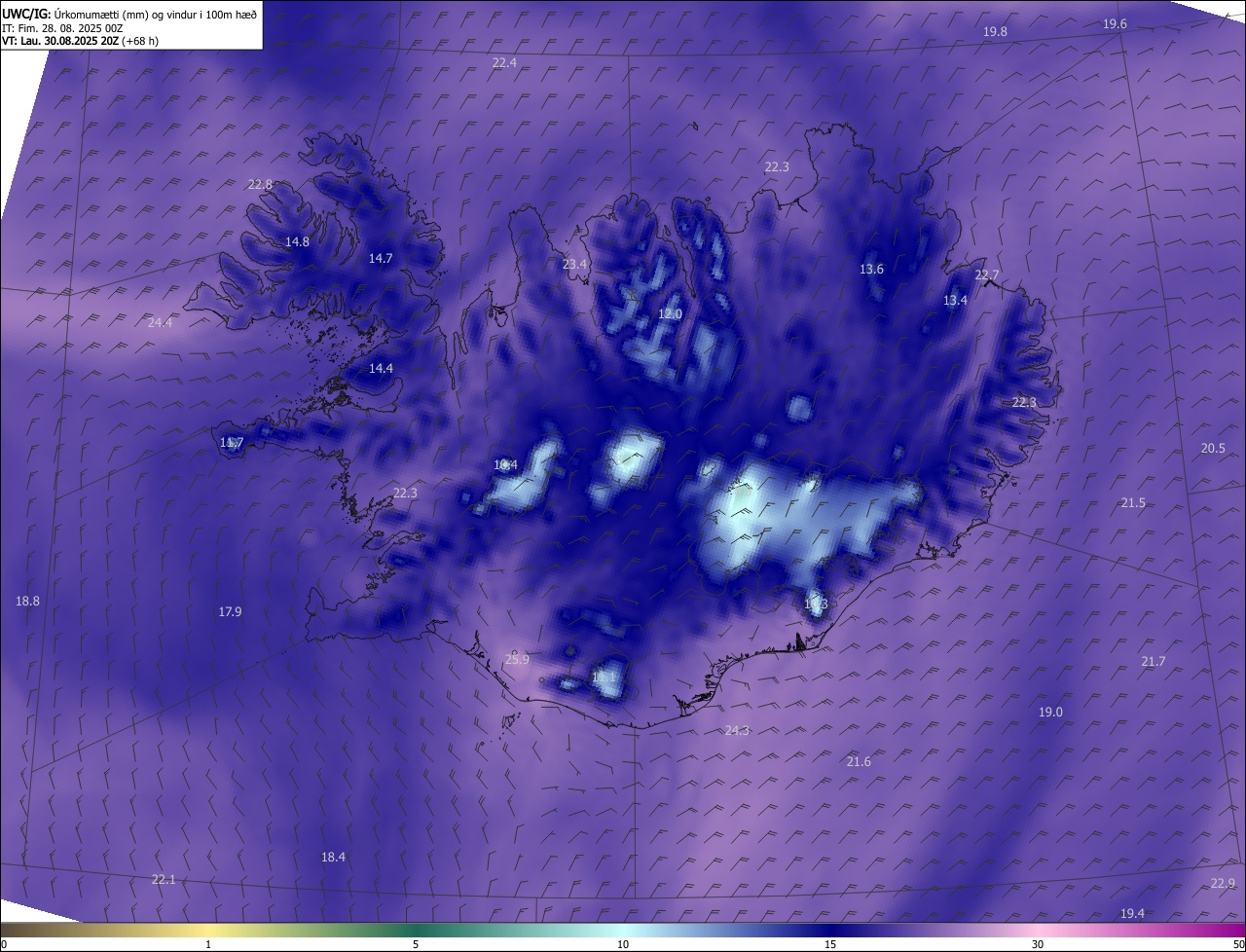Click the colour scale tick labelled 50
This screenshot has width=1246, height=952.
pos(1238,944)
